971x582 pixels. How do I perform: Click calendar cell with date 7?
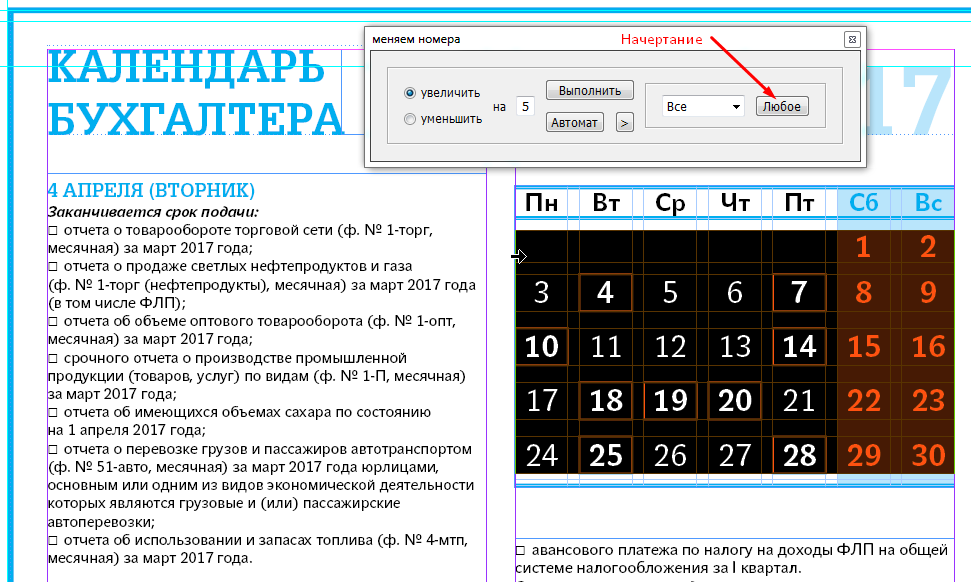(x=799, y=292)
